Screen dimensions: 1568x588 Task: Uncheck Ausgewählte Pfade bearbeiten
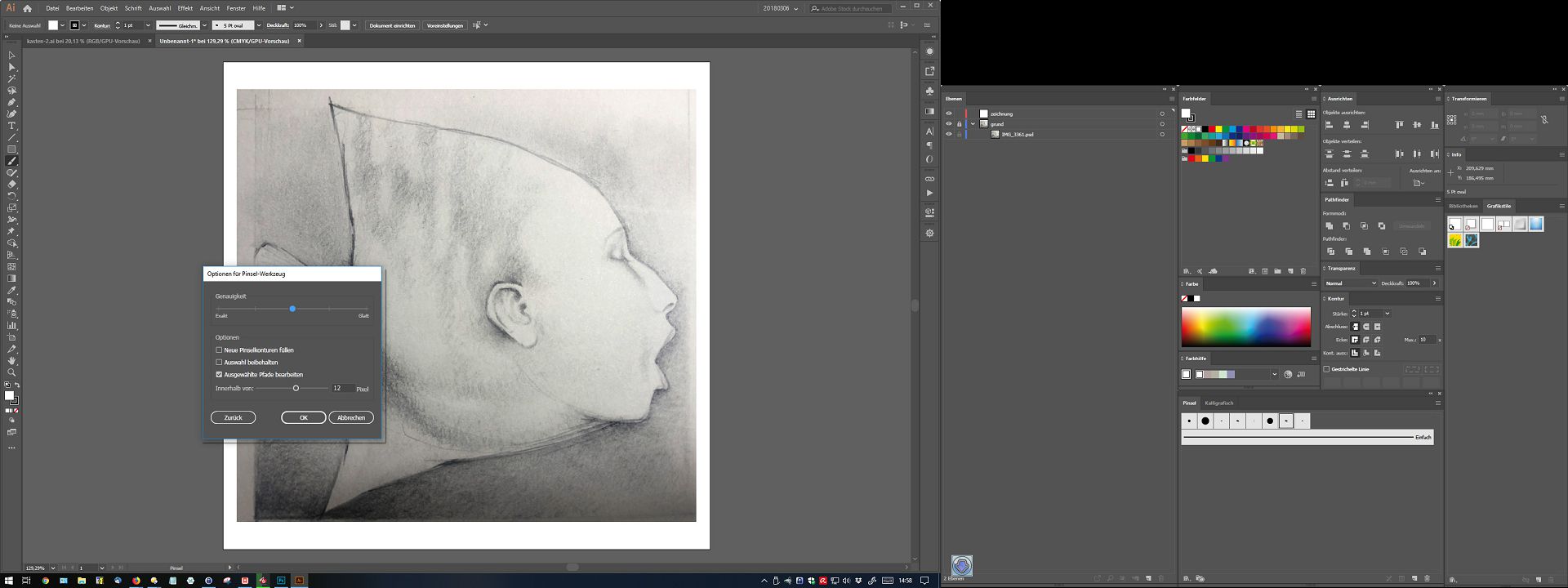219,375
